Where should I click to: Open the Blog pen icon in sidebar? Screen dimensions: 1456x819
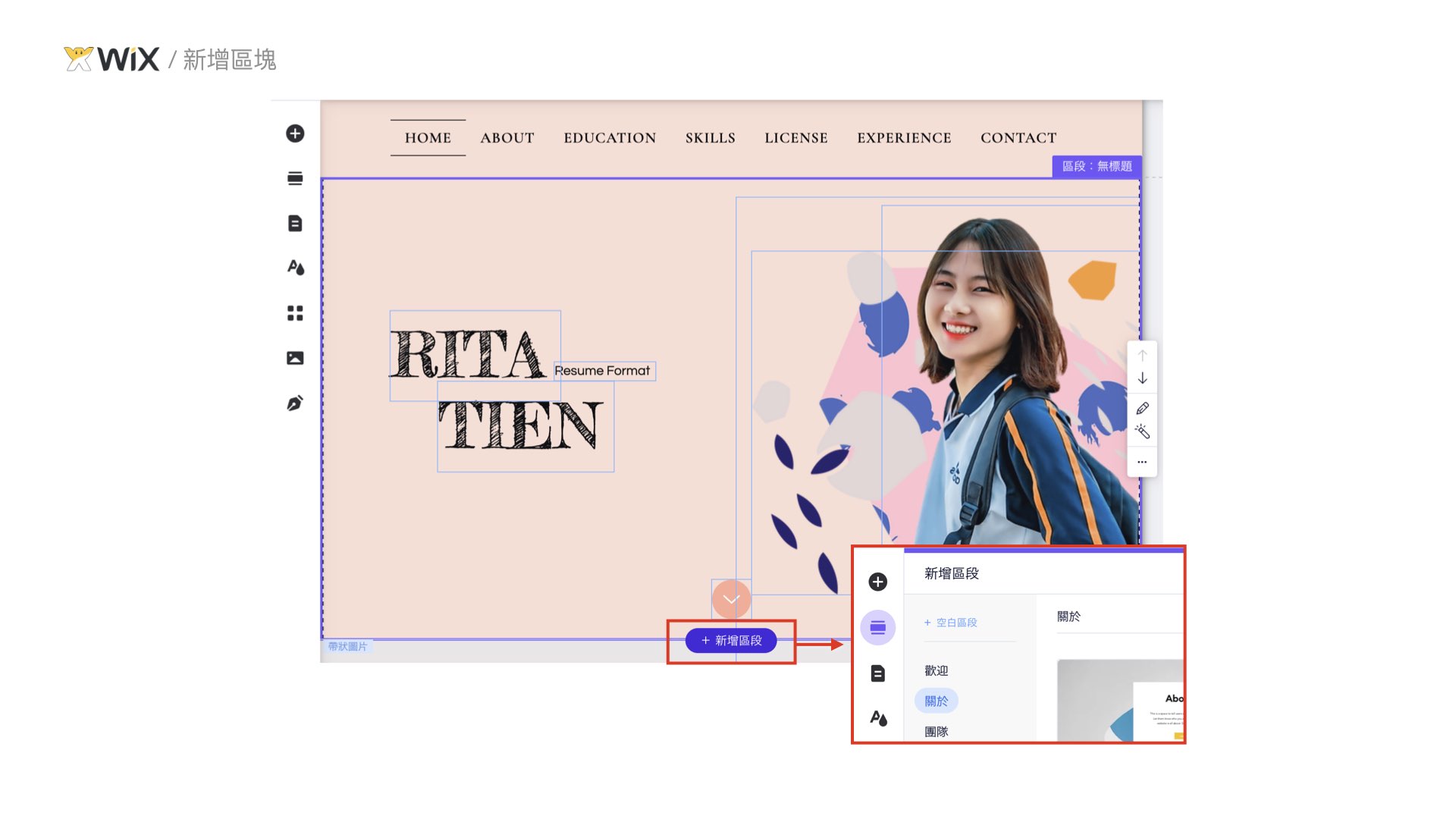[x=295, y=403]
